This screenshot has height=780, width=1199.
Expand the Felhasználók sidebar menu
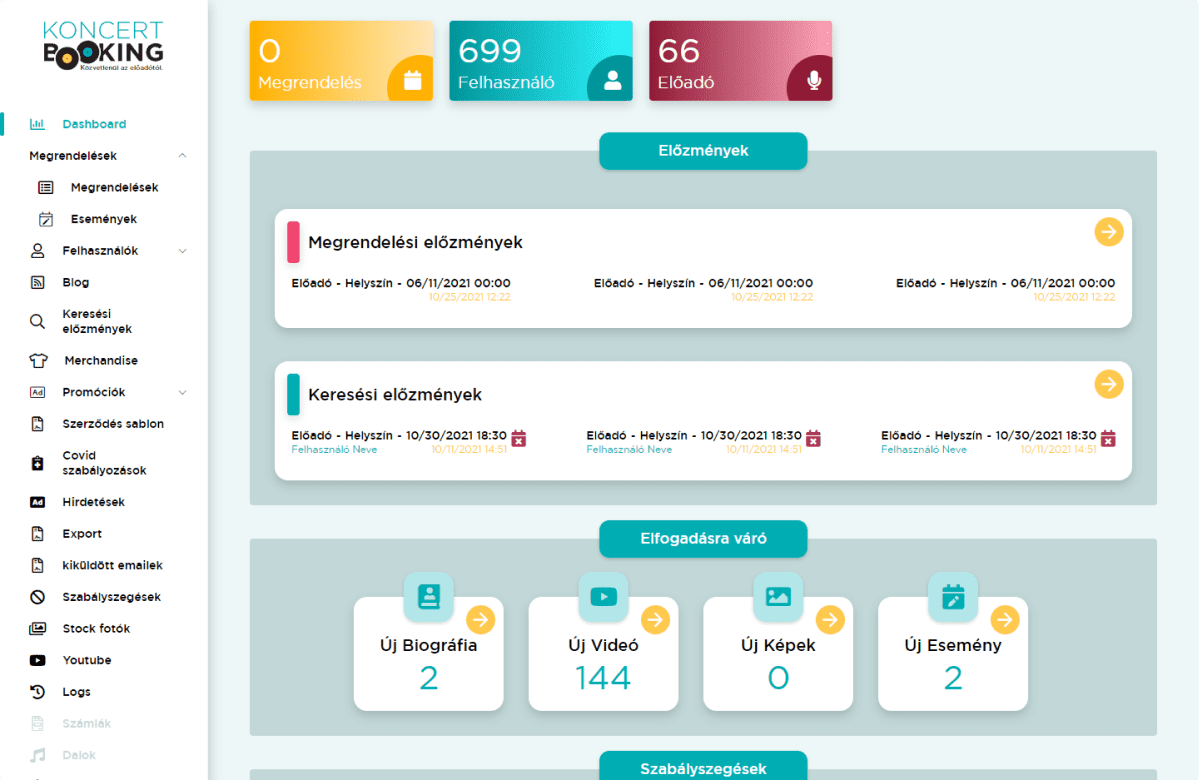coord(182,251)
